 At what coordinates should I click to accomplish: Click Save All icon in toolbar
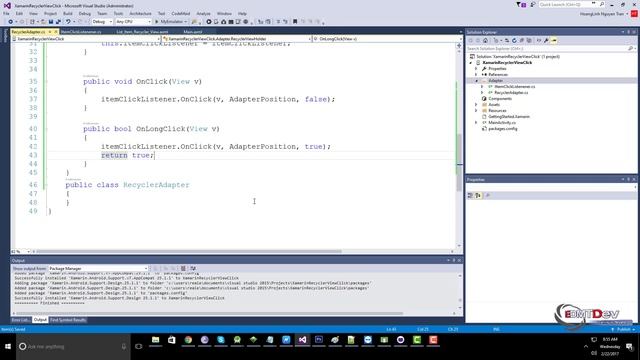[x=58, y=22]
